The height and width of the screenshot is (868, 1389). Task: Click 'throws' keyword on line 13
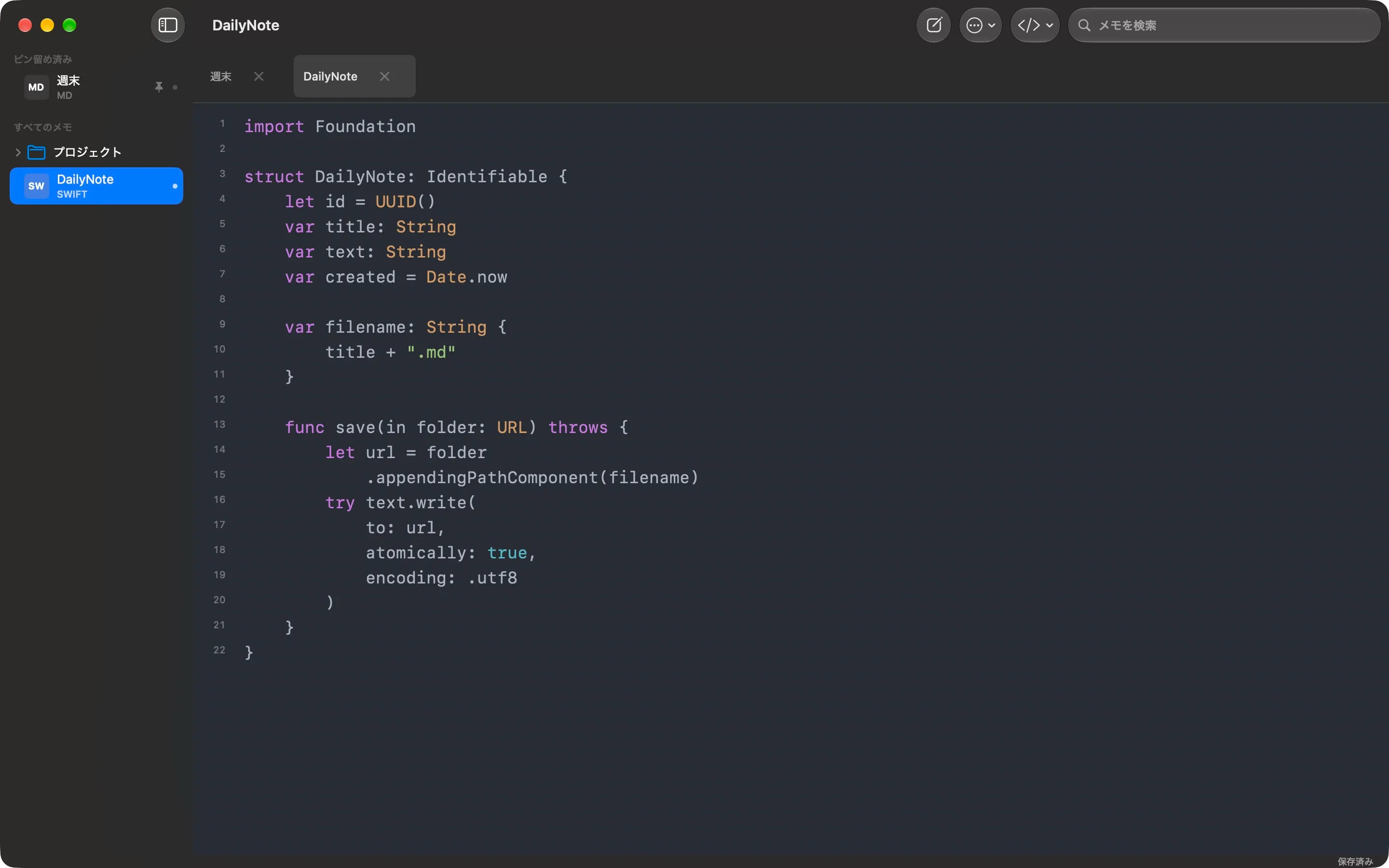pos(578,428)
